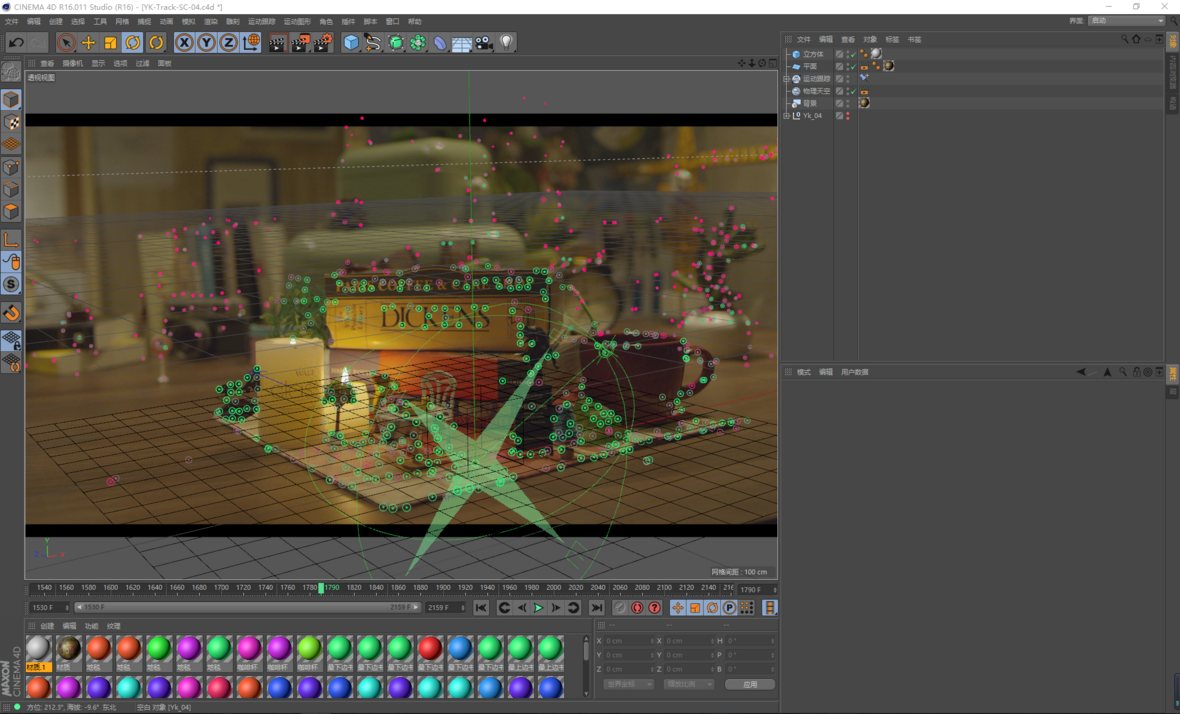Toggle the green checkmark on 立方体 object
Screen dimensions: 1180x714
pyautogui.click(x=852, y=54)
